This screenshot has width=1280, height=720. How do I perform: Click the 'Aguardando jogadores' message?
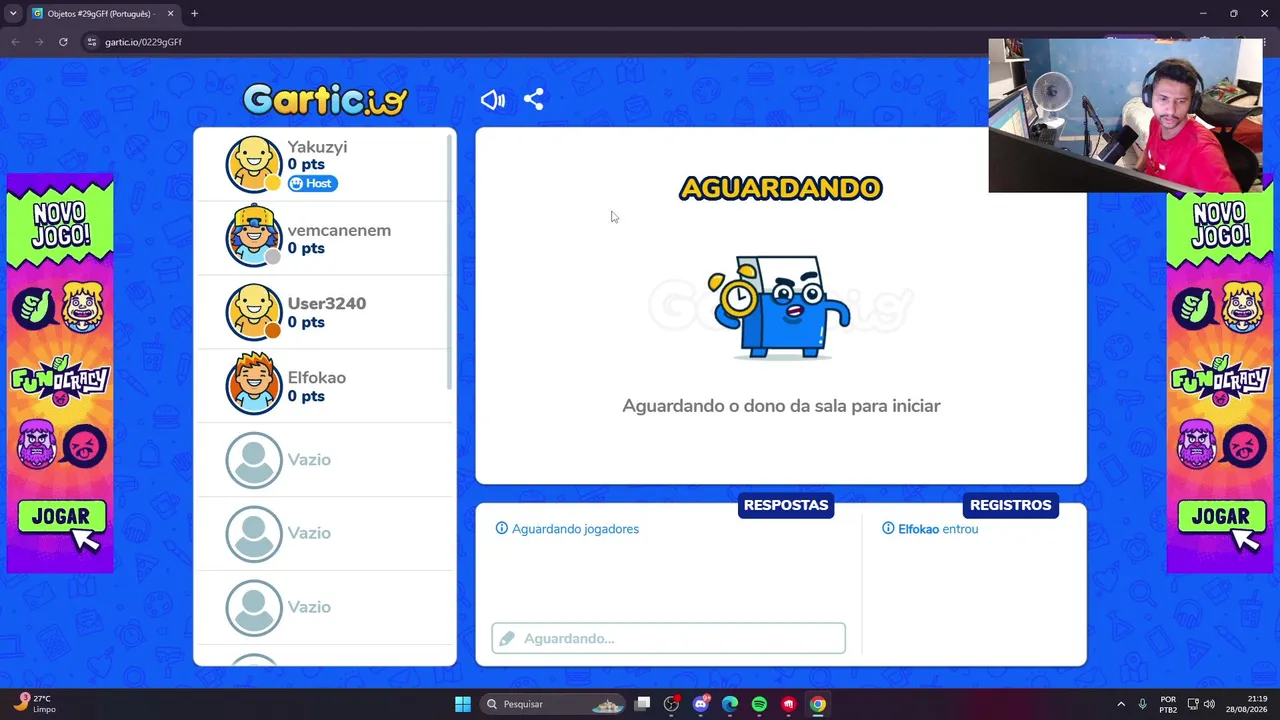tap(575, 529)
